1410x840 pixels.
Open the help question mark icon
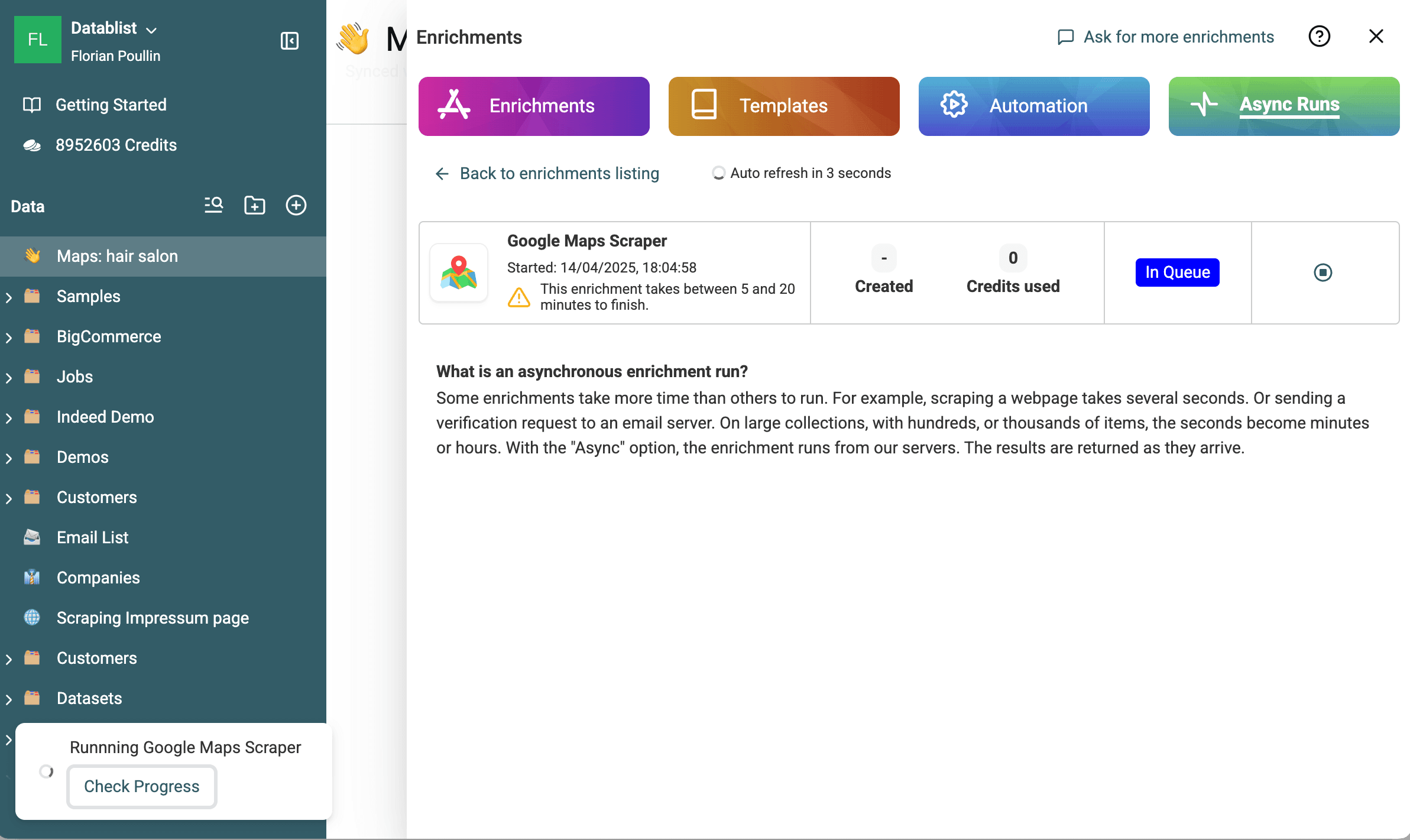[x=1319, y=37]
